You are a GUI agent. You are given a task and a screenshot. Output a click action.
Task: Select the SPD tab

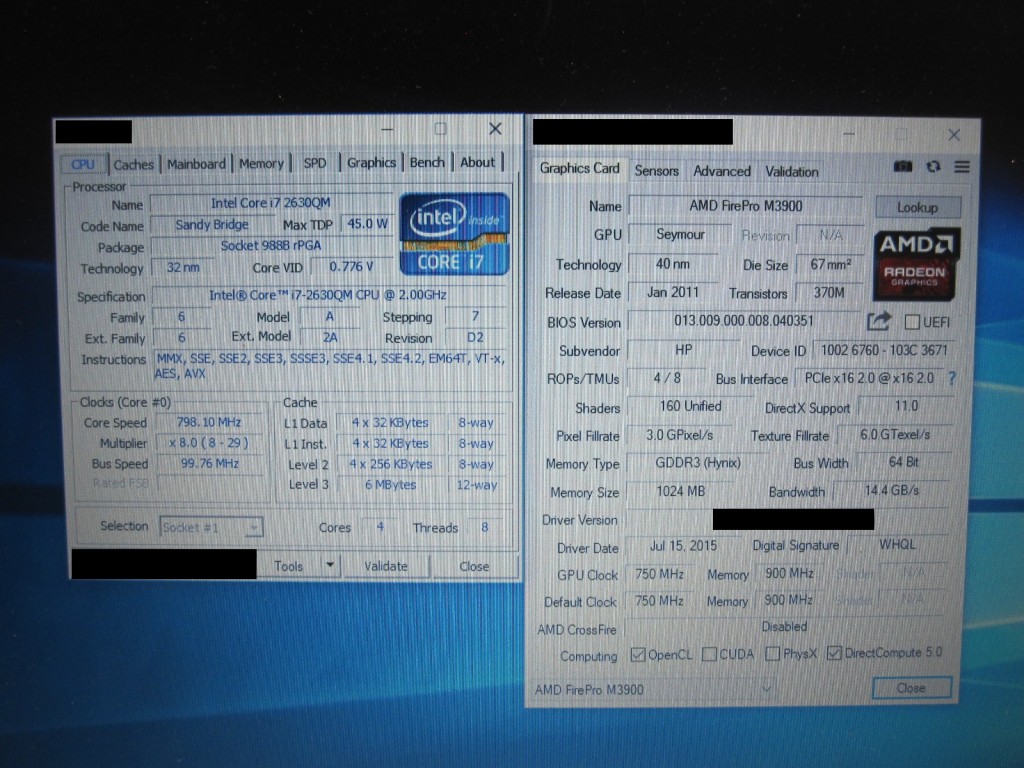(x=315, y=163)
